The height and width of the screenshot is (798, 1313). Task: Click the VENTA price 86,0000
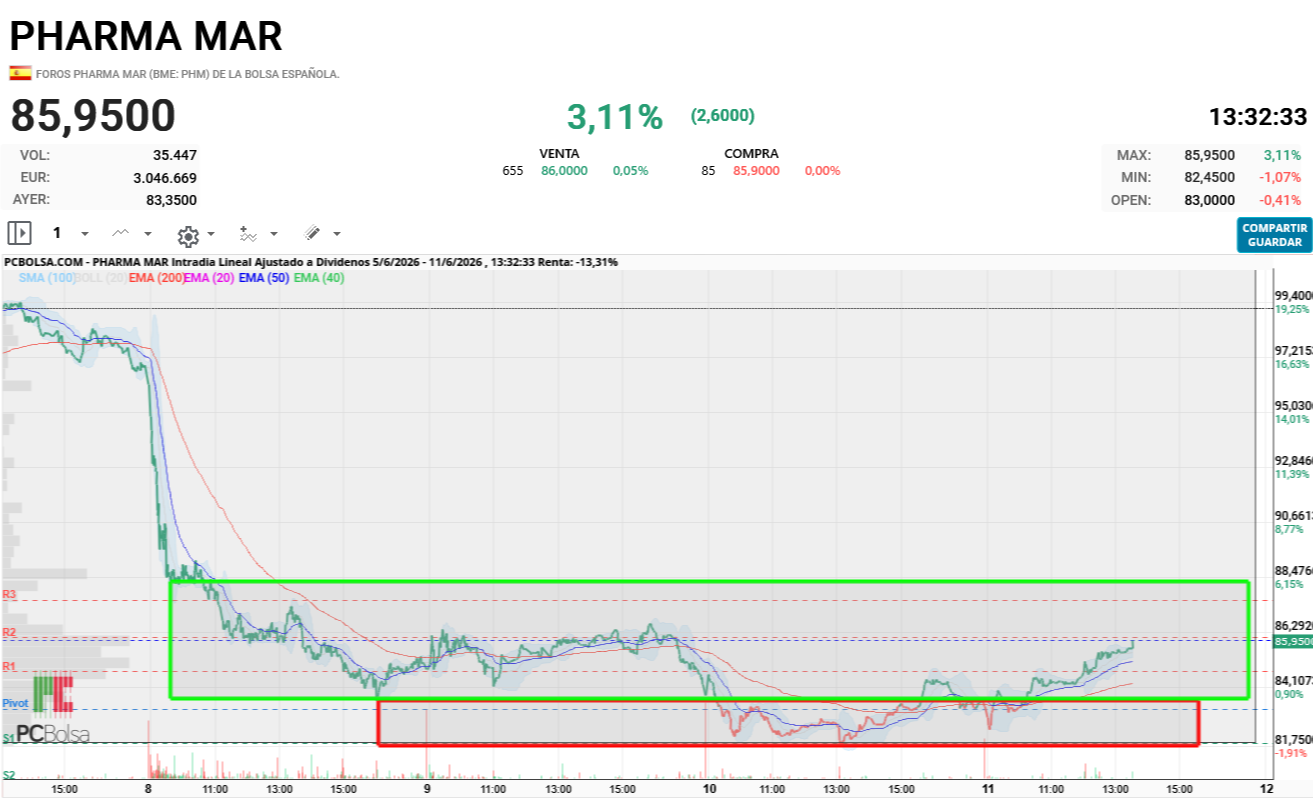[x=565, y=171]
